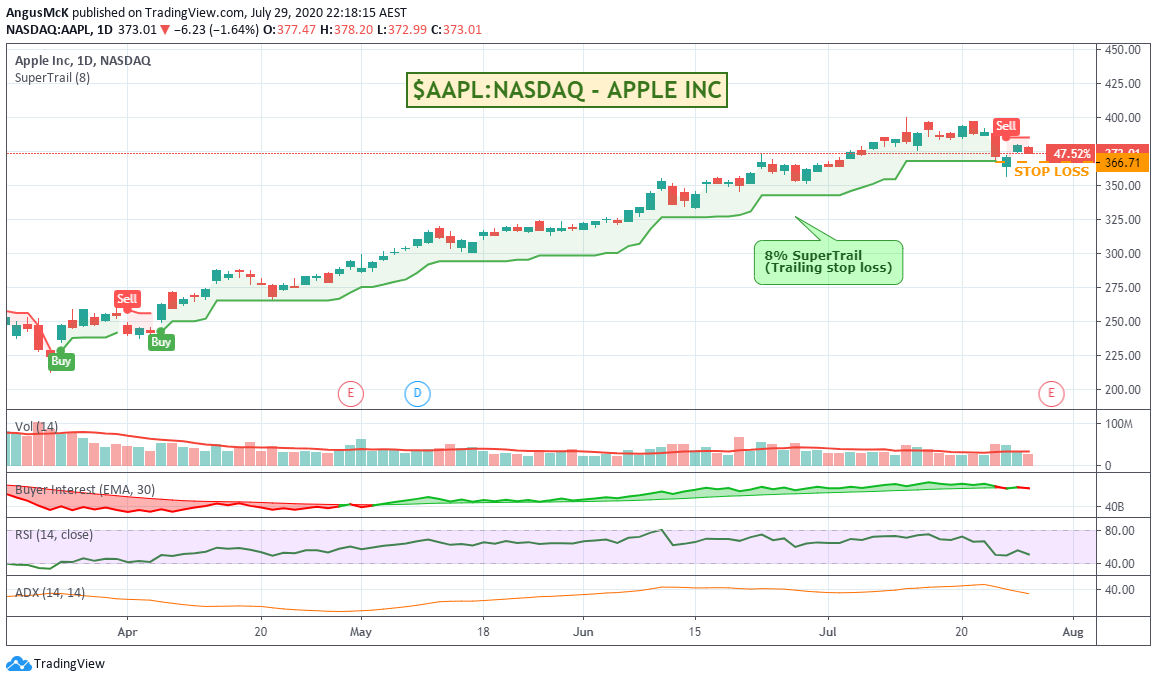Image resolution: width=1157 pixels, height=682 pixels.
Task: Click the 450.00 price axis label
Action: pos(1122,50)
